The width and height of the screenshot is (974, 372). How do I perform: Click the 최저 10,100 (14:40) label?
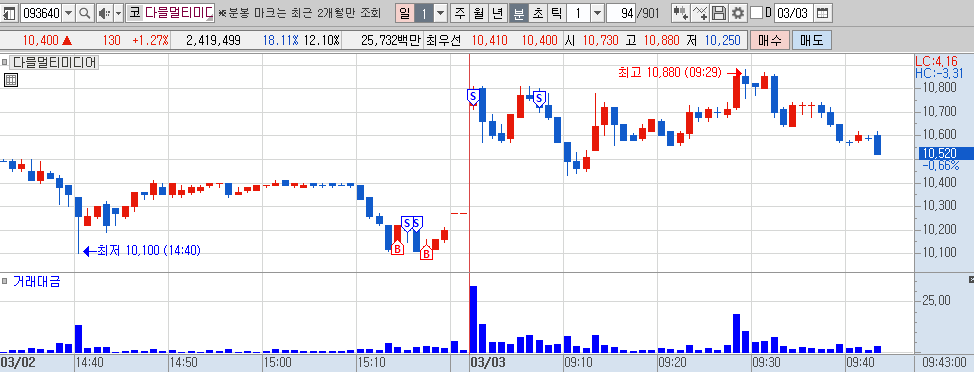point(149,250)
